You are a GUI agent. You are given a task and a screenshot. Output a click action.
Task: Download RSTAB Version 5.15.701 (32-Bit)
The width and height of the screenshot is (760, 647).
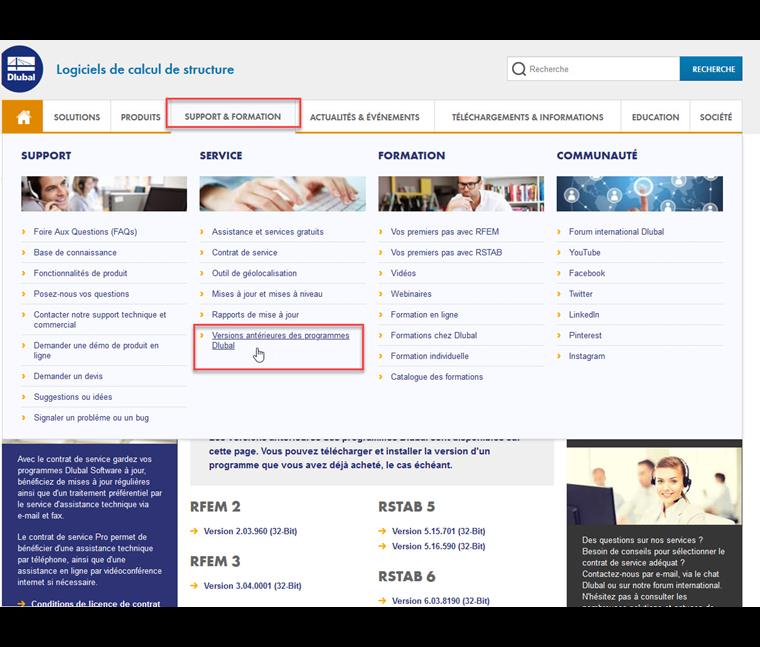(438, 531)
